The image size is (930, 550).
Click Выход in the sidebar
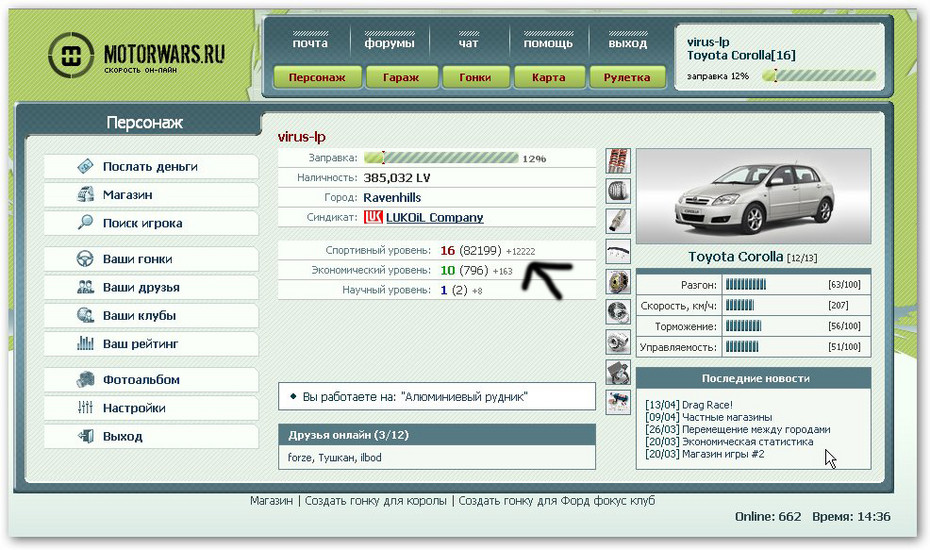click(151, 436)
